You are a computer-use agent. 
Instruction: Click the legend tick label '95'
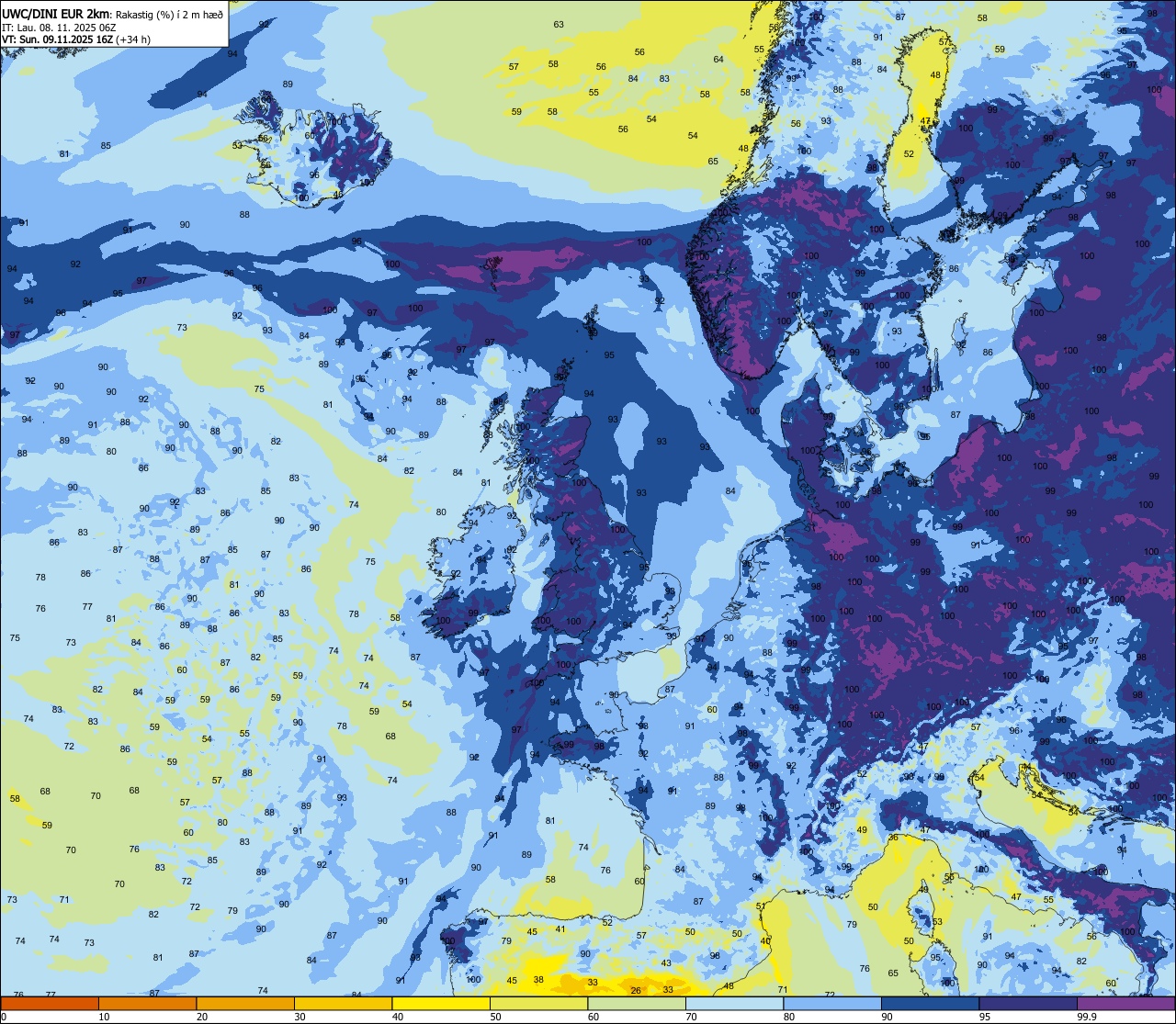click(x=985, y=1017)
